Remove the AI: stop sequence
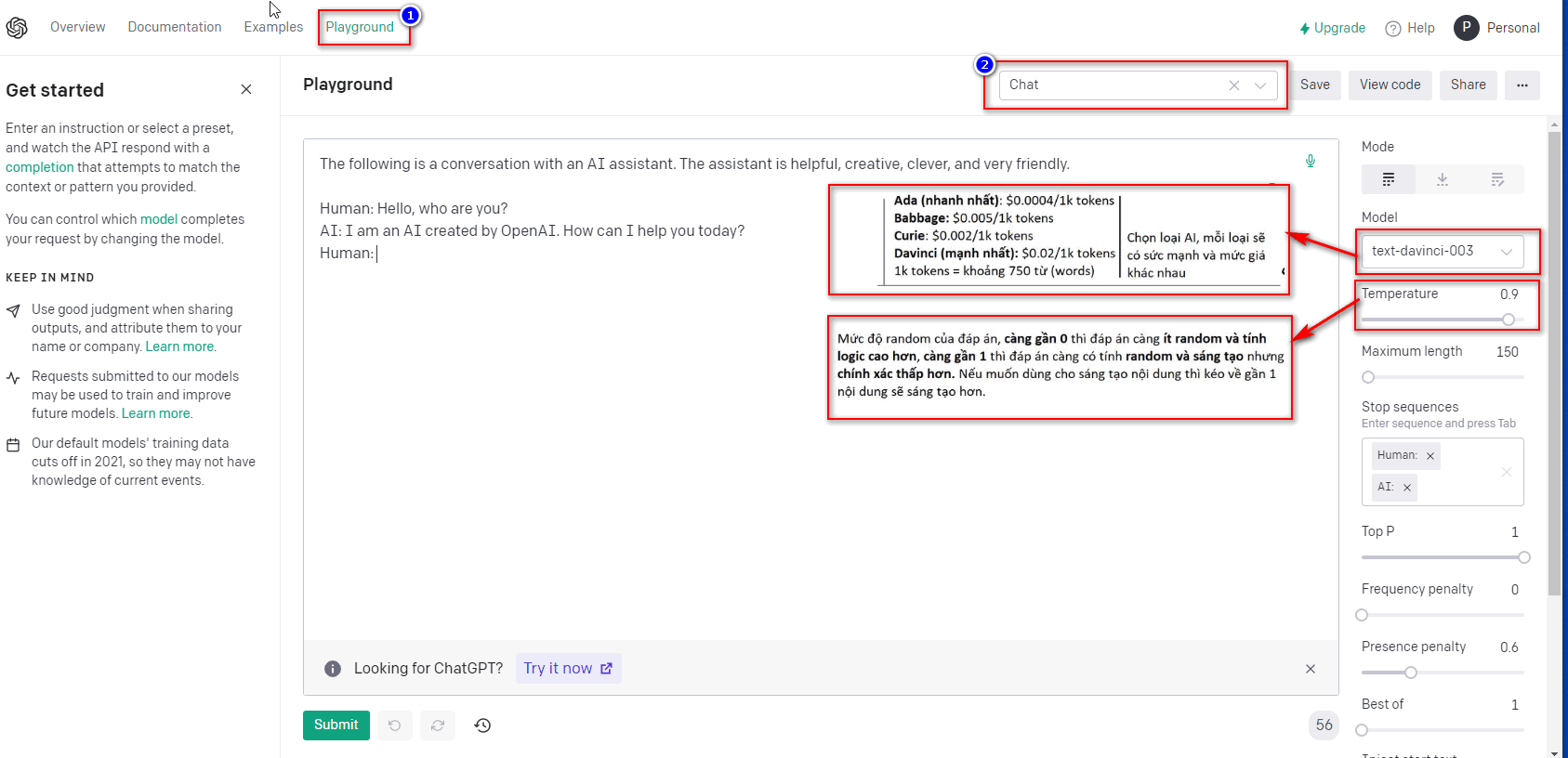 click(1407, 488)
